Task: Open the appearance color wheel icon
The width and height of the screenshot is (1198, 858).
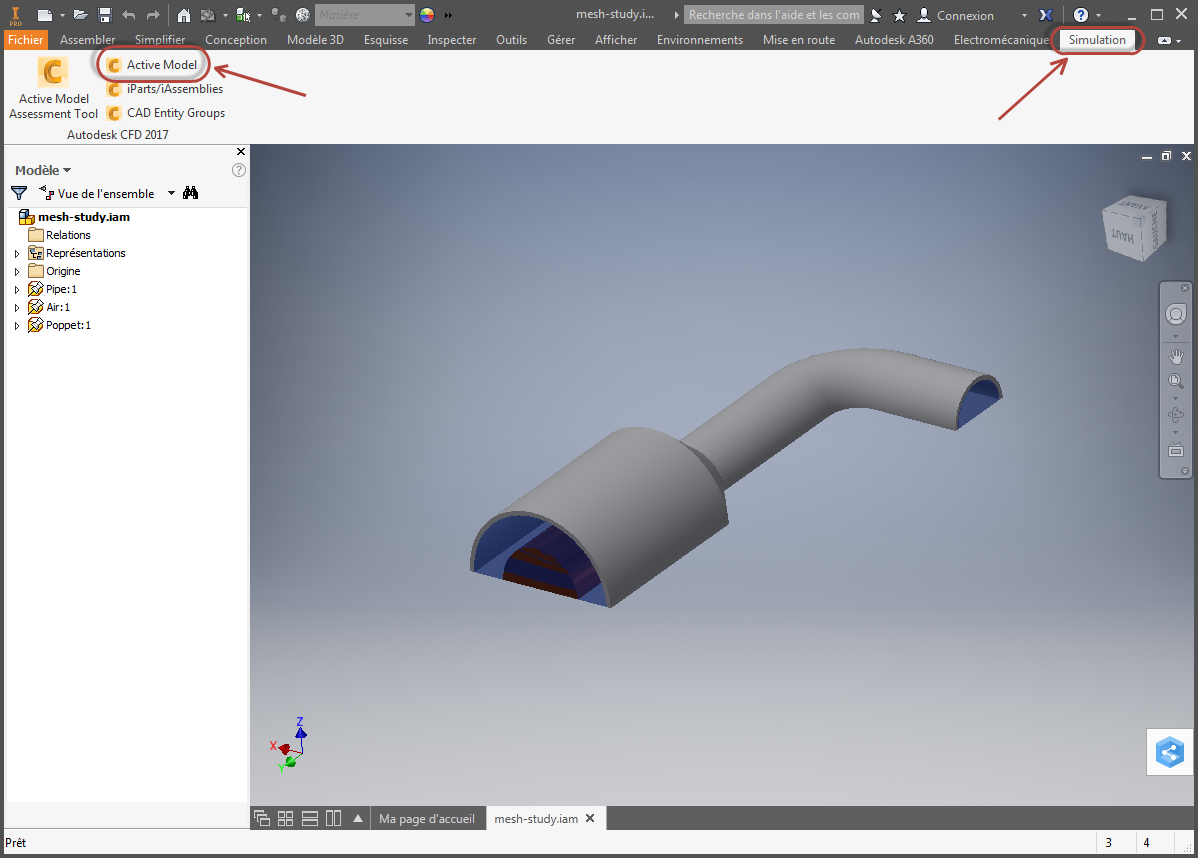Action: 427,15
